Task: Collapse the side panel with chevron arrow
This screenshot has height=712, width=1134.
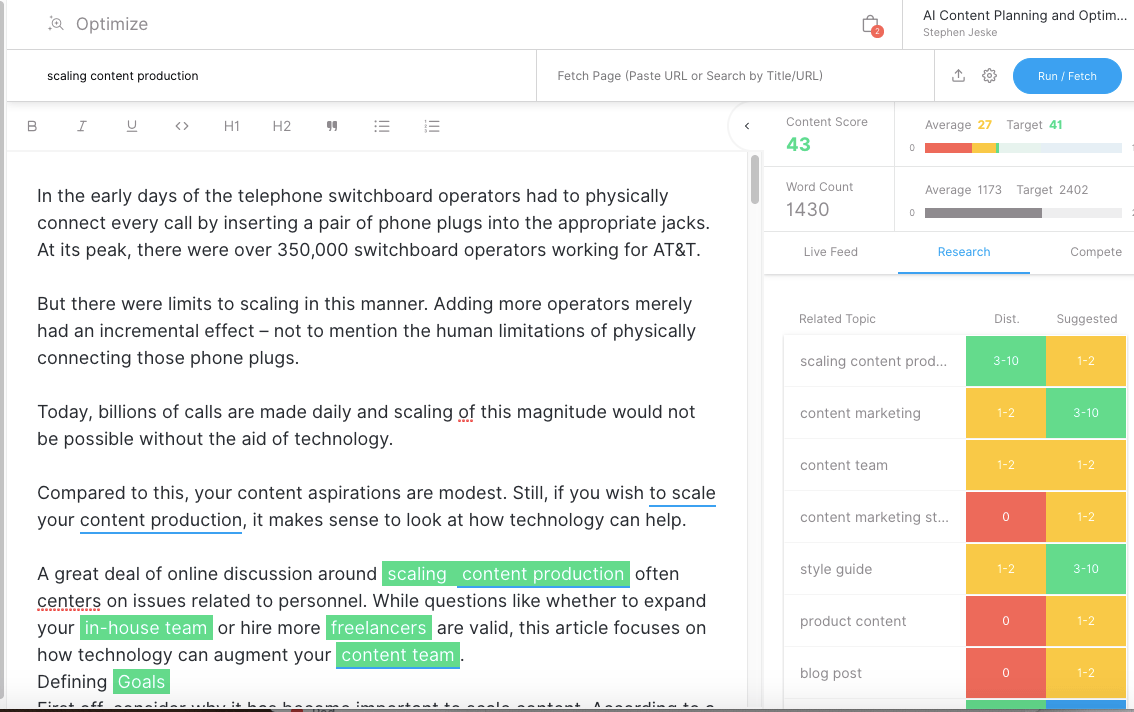Action: pyautogui.click(x=746, y=126)
